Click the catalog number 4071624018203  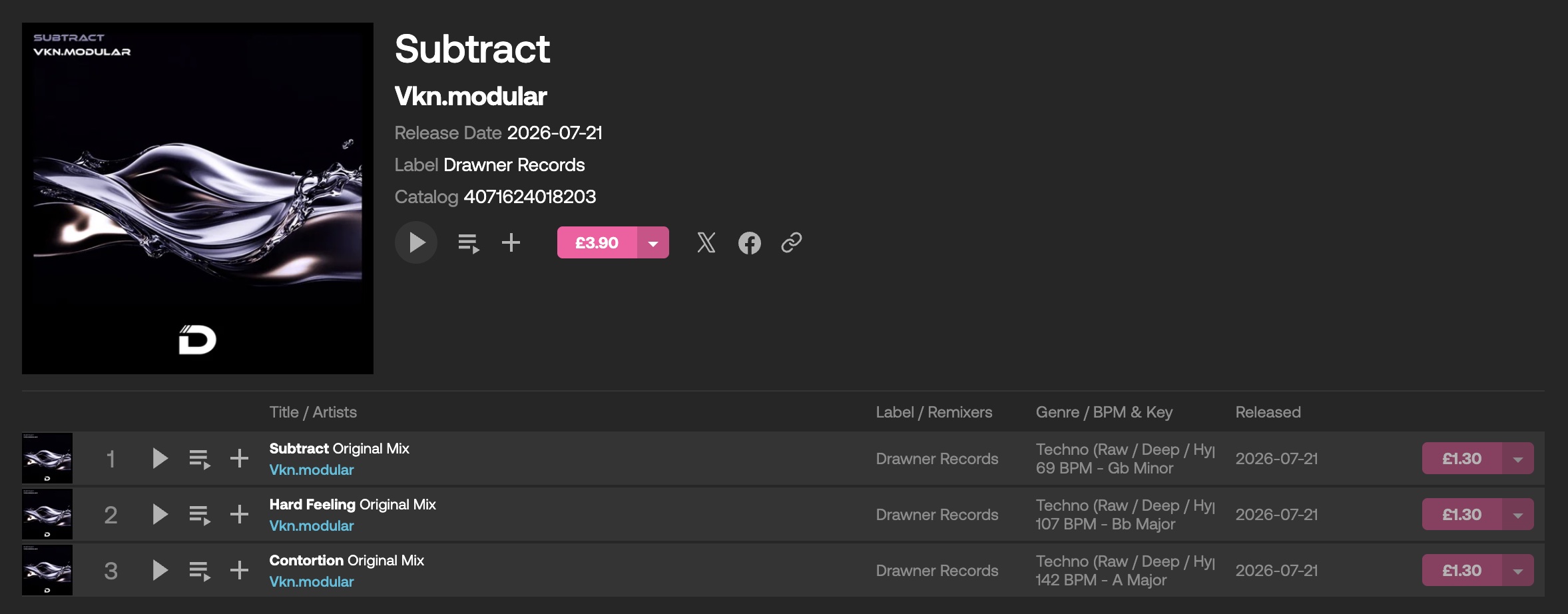[x=530, y=197]
